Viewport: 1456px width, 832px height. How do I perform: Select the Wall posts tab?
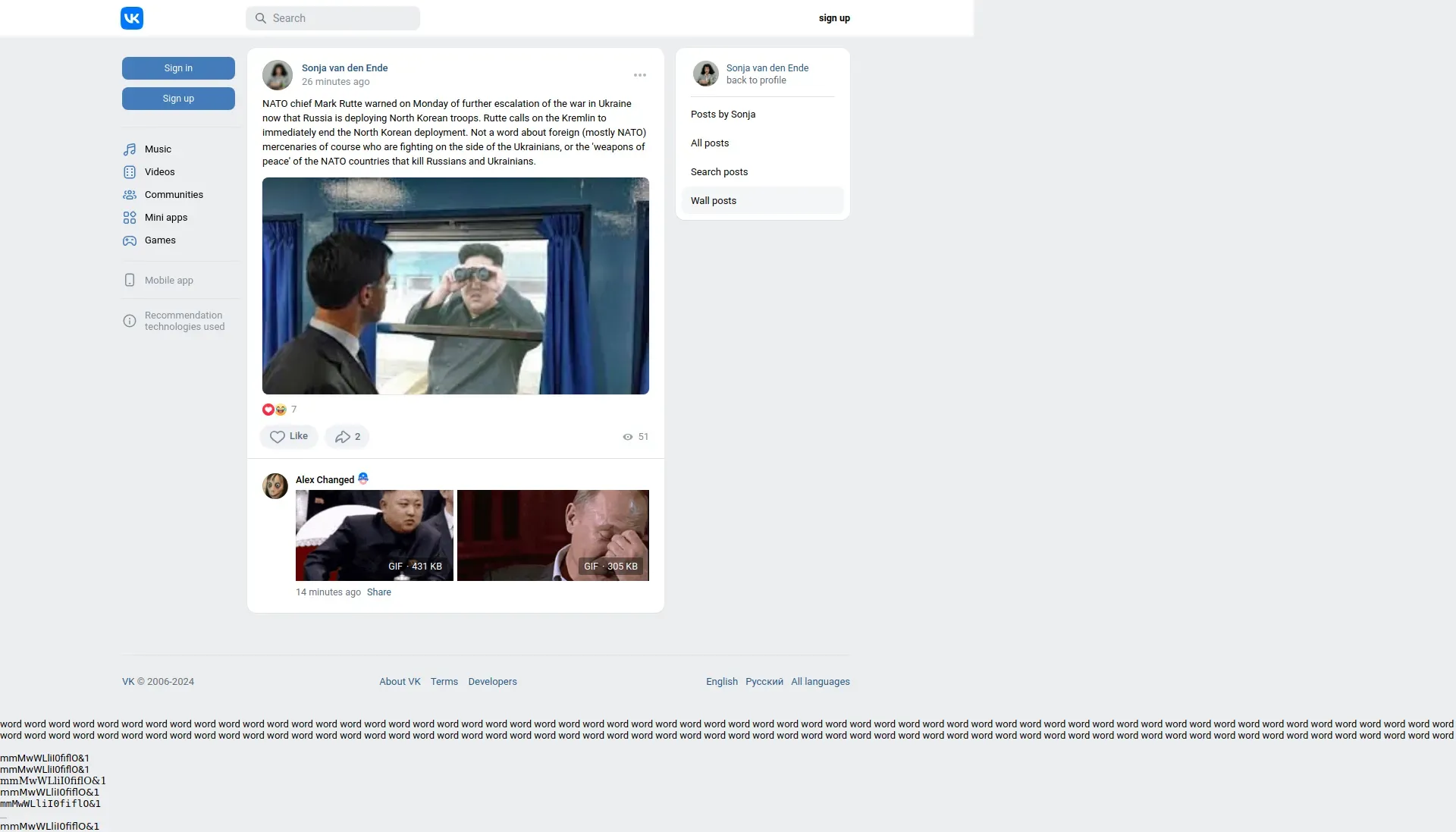coord(714,201)
